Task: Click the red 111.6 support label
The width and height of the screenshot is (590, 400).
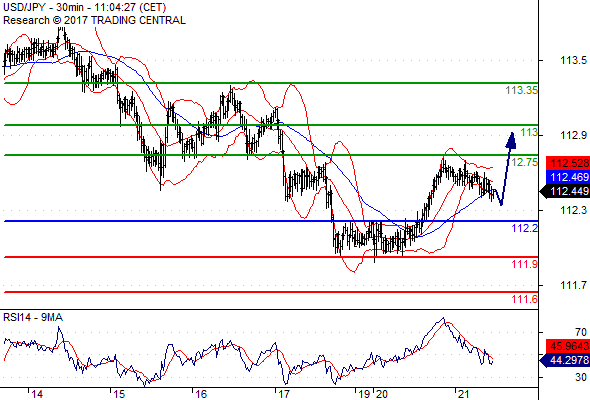Action: click(x=525, y=300)
